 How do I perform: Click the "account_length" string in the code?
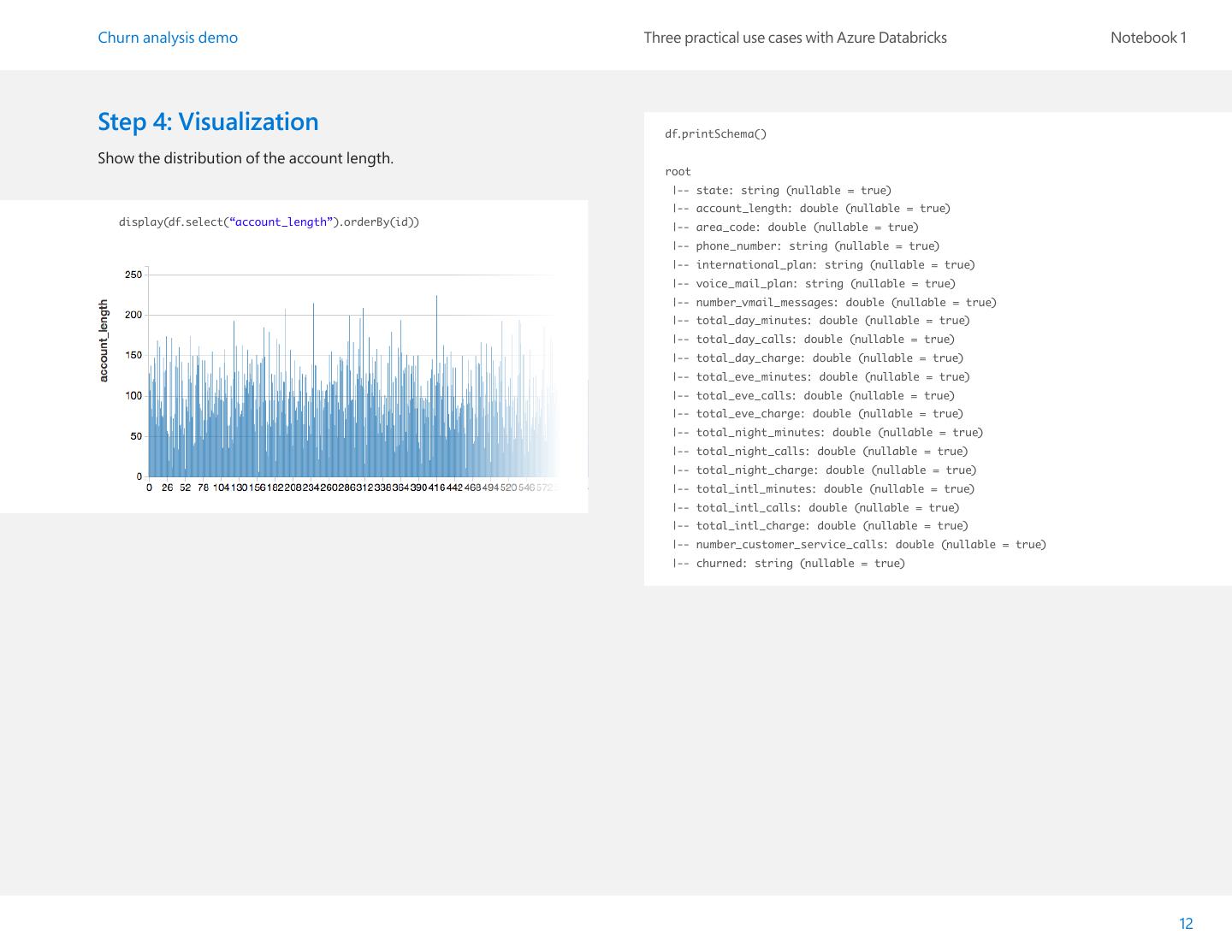click(281, 222)
